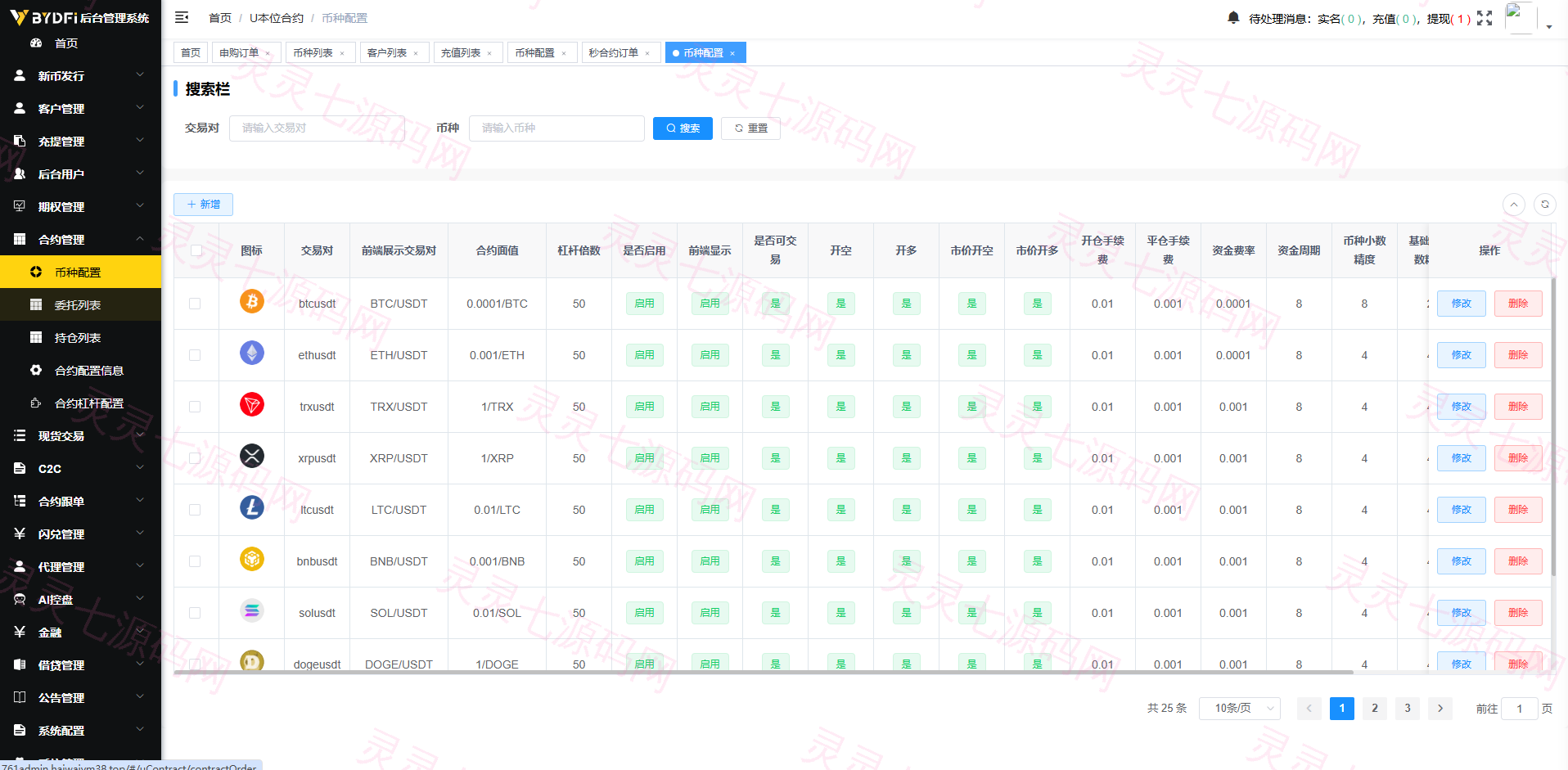Click the BNB coin icon
Viewport: 1568px width, 770px height.
pyautogui.click(x=252, y=559)
